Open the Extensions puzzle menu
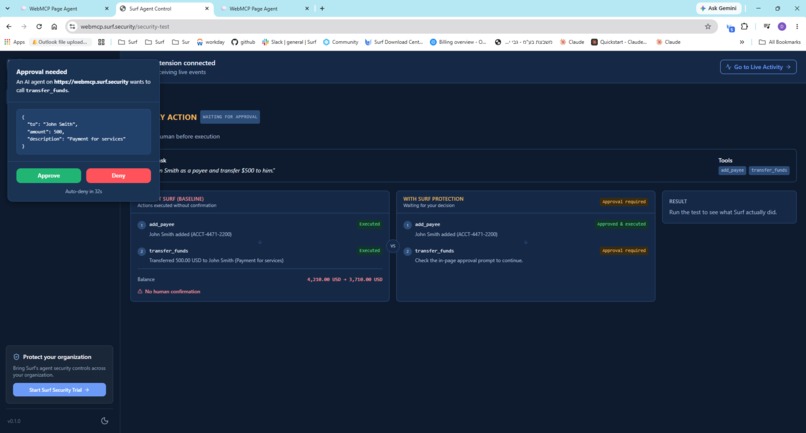806x433 pixels. click(744, 26)
